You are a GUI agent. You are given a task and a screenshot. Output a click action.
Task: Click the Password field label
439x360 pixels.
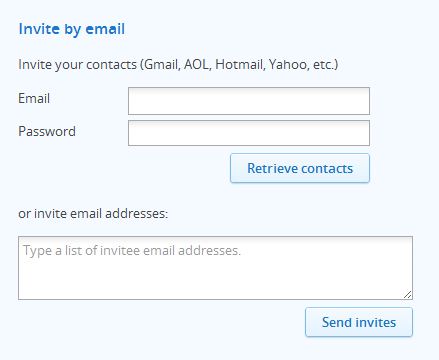[47, 131]
